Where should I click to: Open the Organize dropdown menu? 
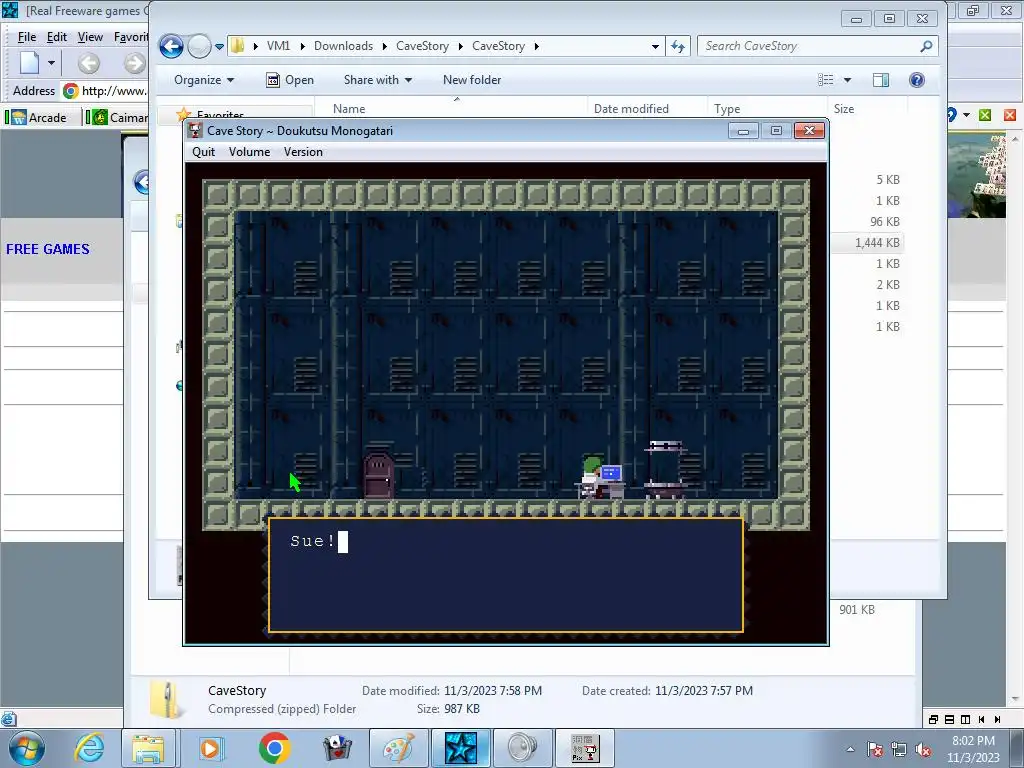coord(204,80)
